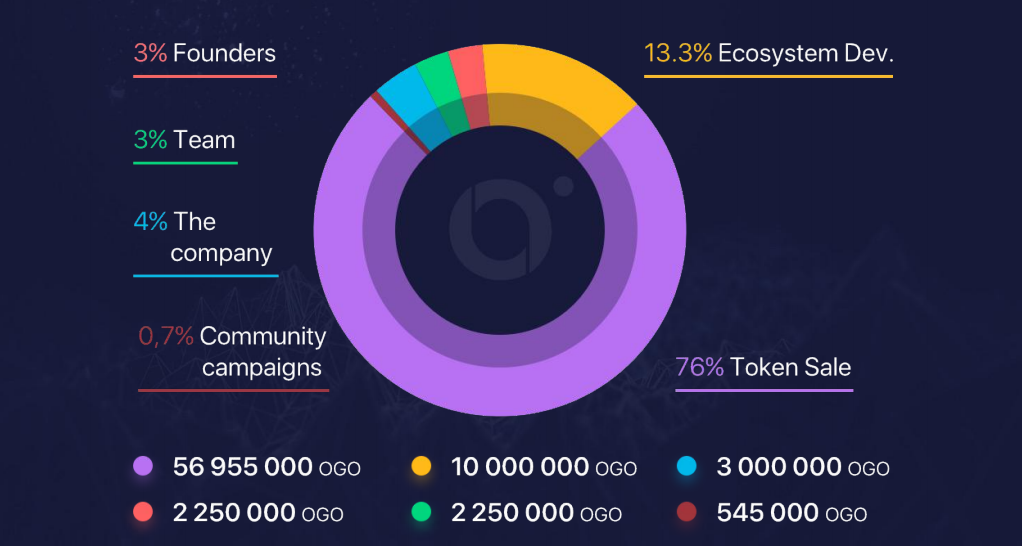Select the 3% Founders label
Image resolution: width=1022 pixels, height=546 pixels.
pyautogui.click(x=204, y=53)
